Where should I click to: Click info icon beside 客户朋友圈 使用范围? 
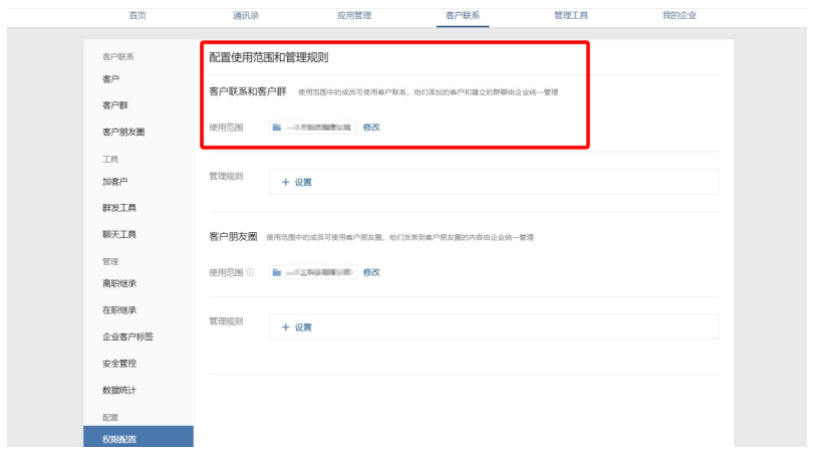click(250, 272)
